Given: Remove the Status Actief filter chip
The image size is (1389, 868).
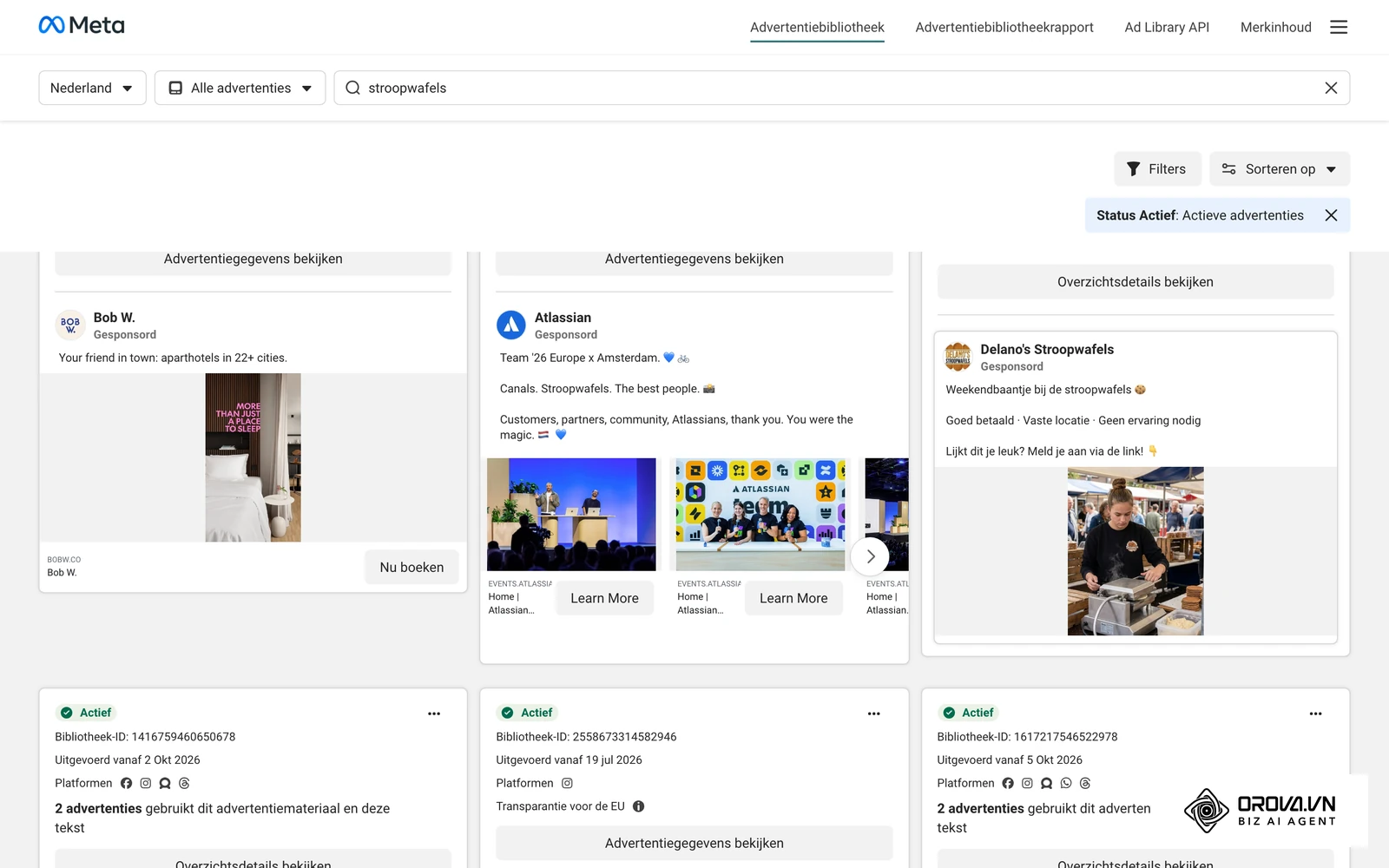Looking at the screenshot, I should pyautogui.click(x=1331, y=215).
